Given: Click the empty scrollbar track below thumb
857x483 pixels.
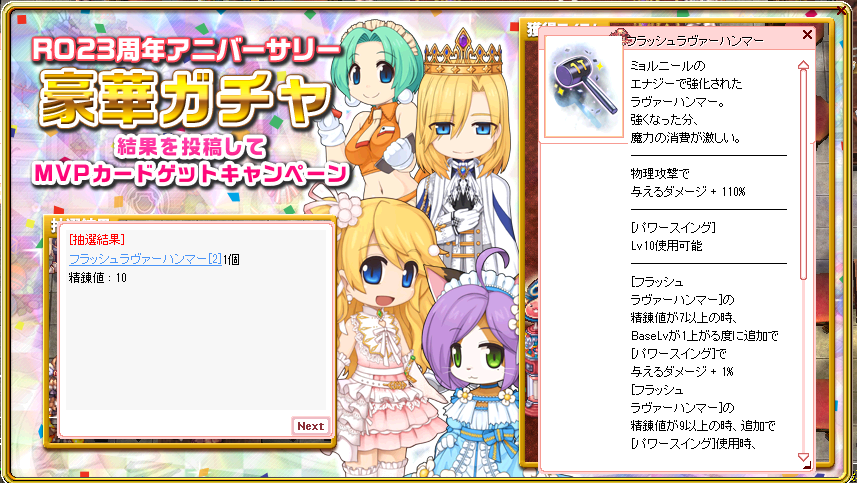Looking at the screenshot, I should 803,365.
